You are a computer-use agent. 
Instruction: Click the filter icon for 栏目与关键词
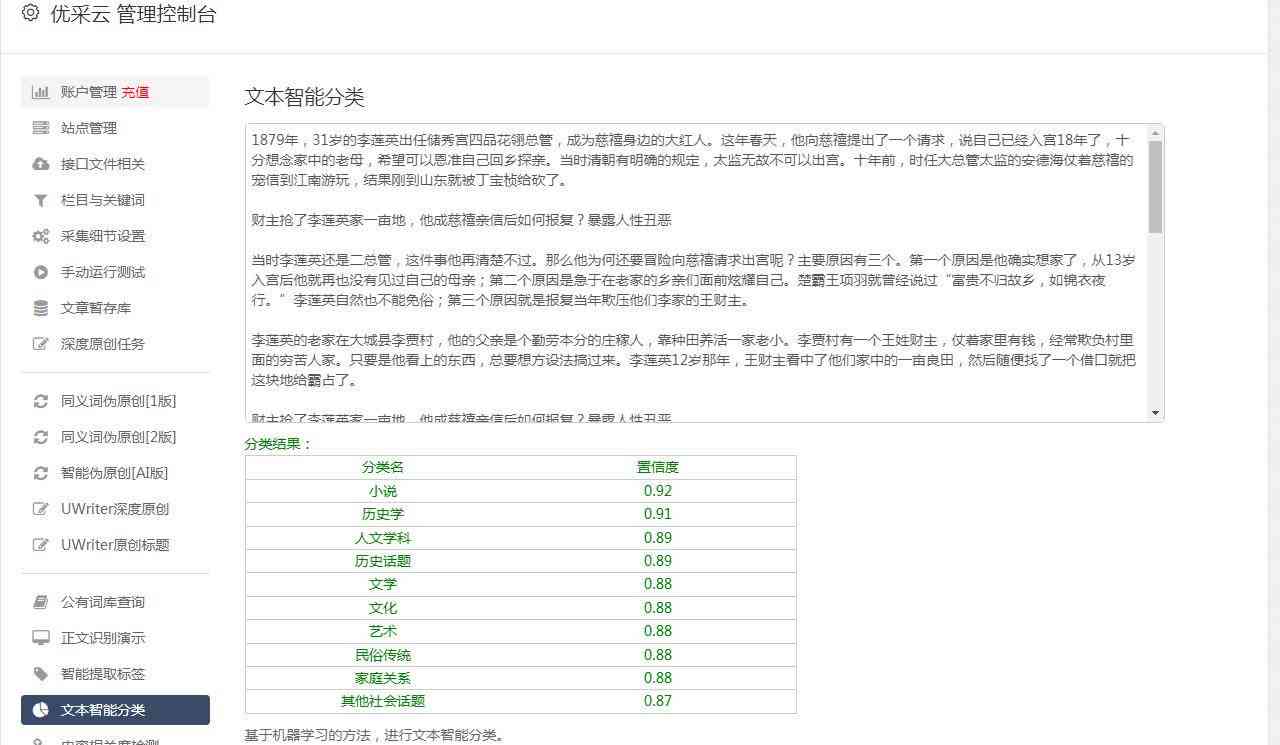pos(40,200)
